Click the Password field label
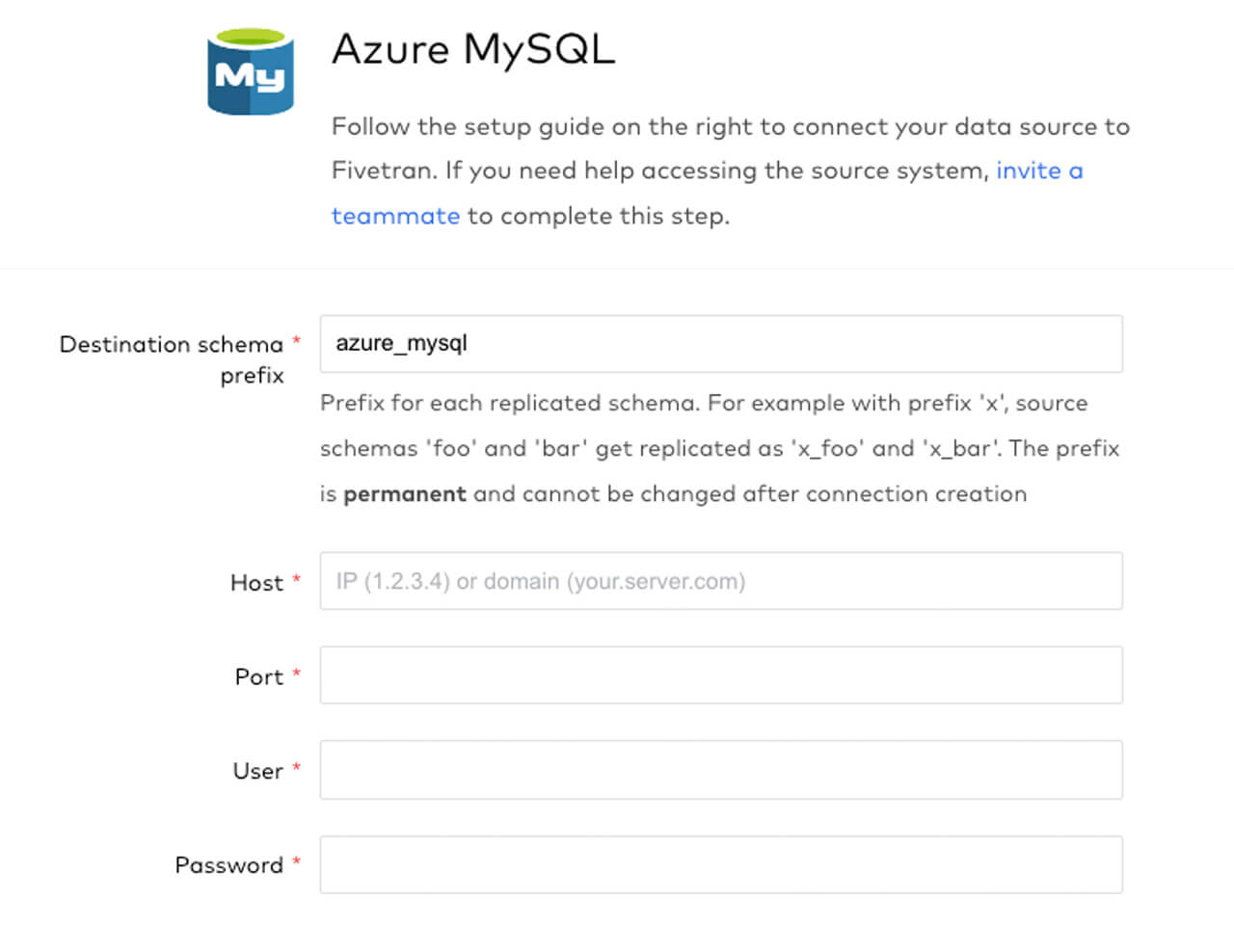1234x952 pixels. (x=228, y=865)
